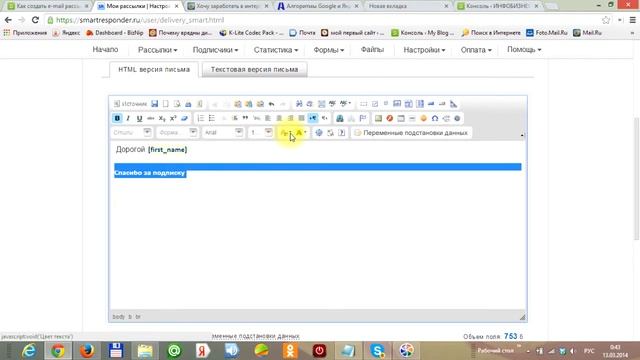This screenshot has width=640, height=360.
Task: Click the Insert Link icon
Action: click(x=340, y=118)
